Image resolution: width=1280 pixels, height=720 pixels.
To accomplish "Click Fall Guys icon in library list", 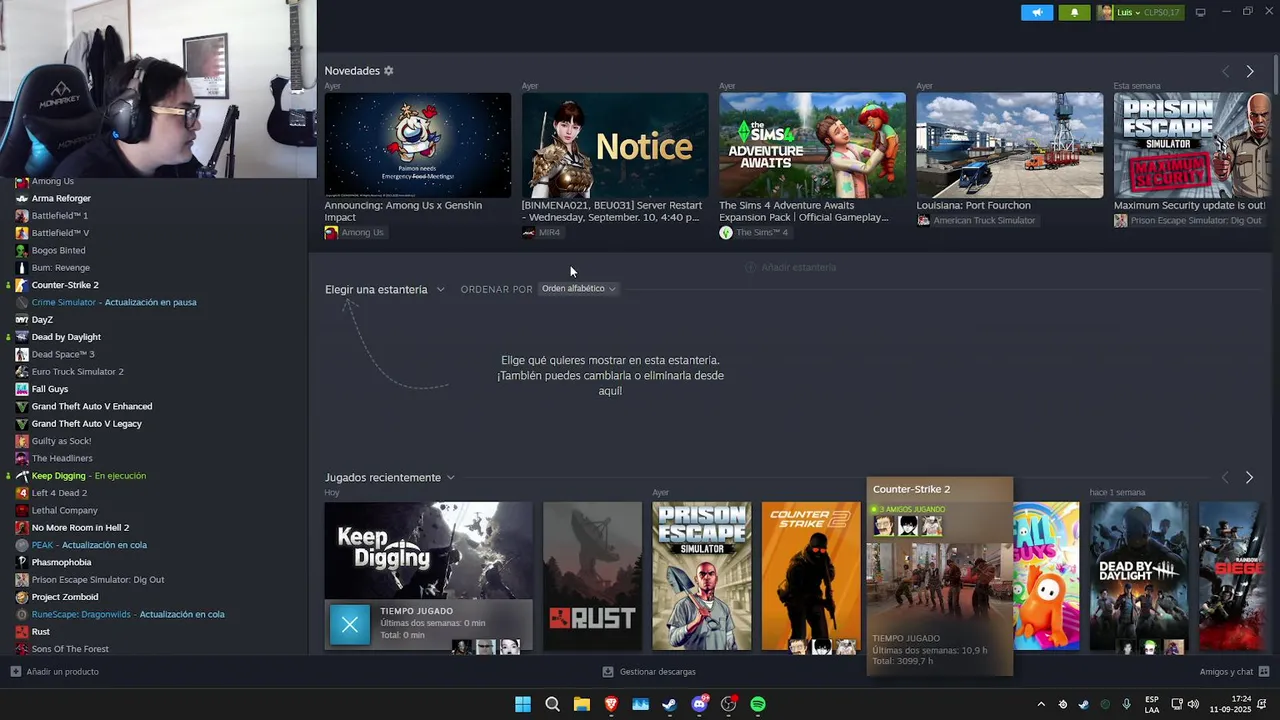I will coord(22,389).
